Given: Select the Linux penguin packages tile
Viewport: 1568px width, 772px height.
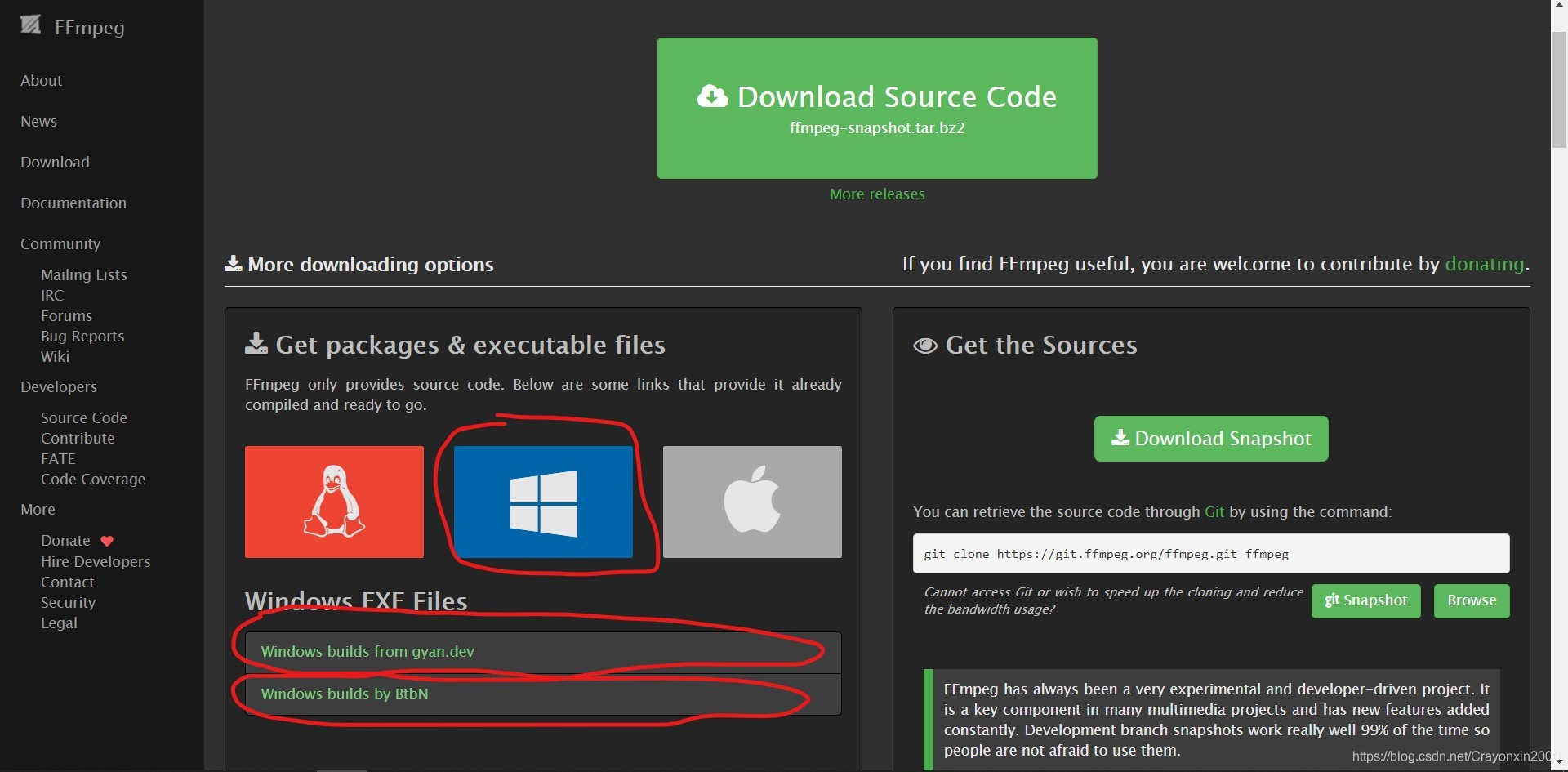Looking at the screenshot, I should (x=334, y=502).
